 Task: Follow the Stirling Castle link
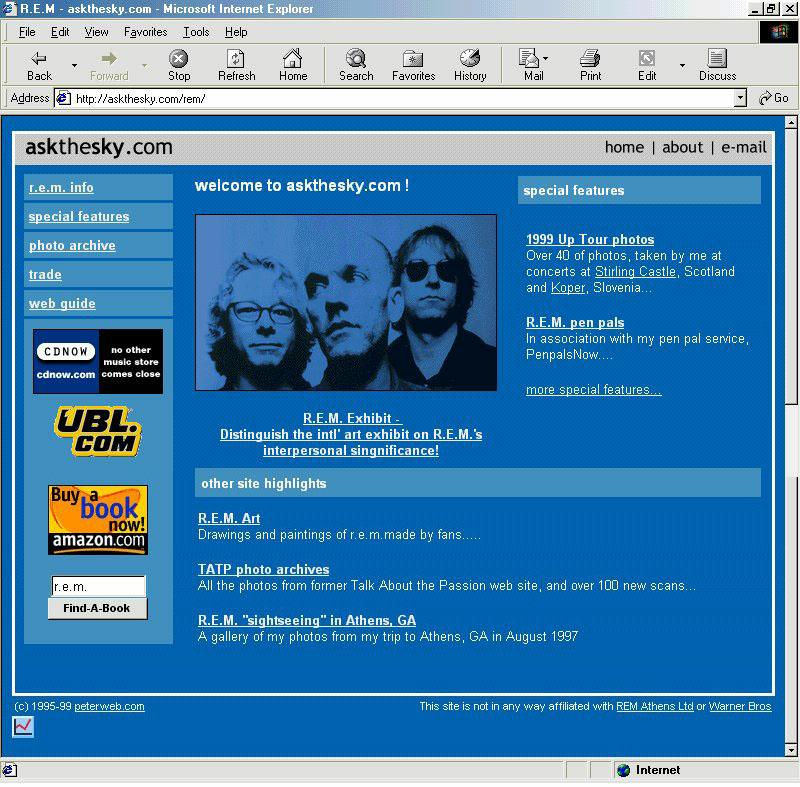(x=636, y=271)
